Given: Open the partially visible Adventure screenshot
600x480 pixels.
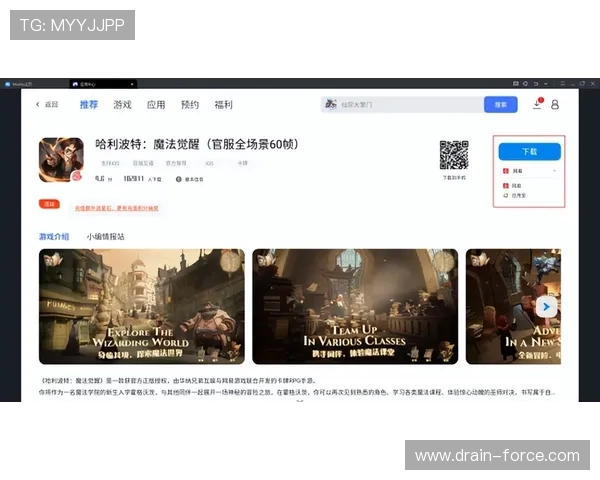Looking at the screenshot, I should pyautogui.click(x=513, y=307).
